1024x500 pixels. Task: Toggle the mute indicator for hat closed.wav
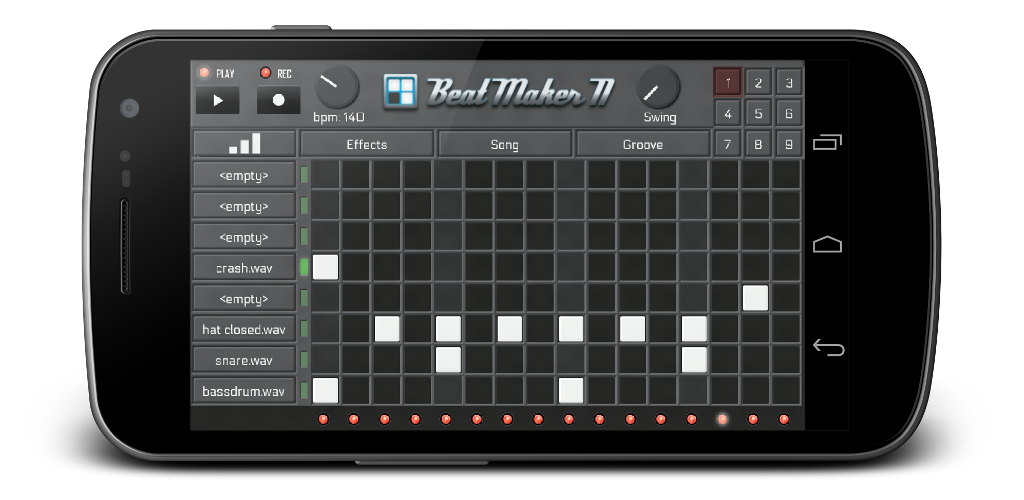tap(304, 329)
